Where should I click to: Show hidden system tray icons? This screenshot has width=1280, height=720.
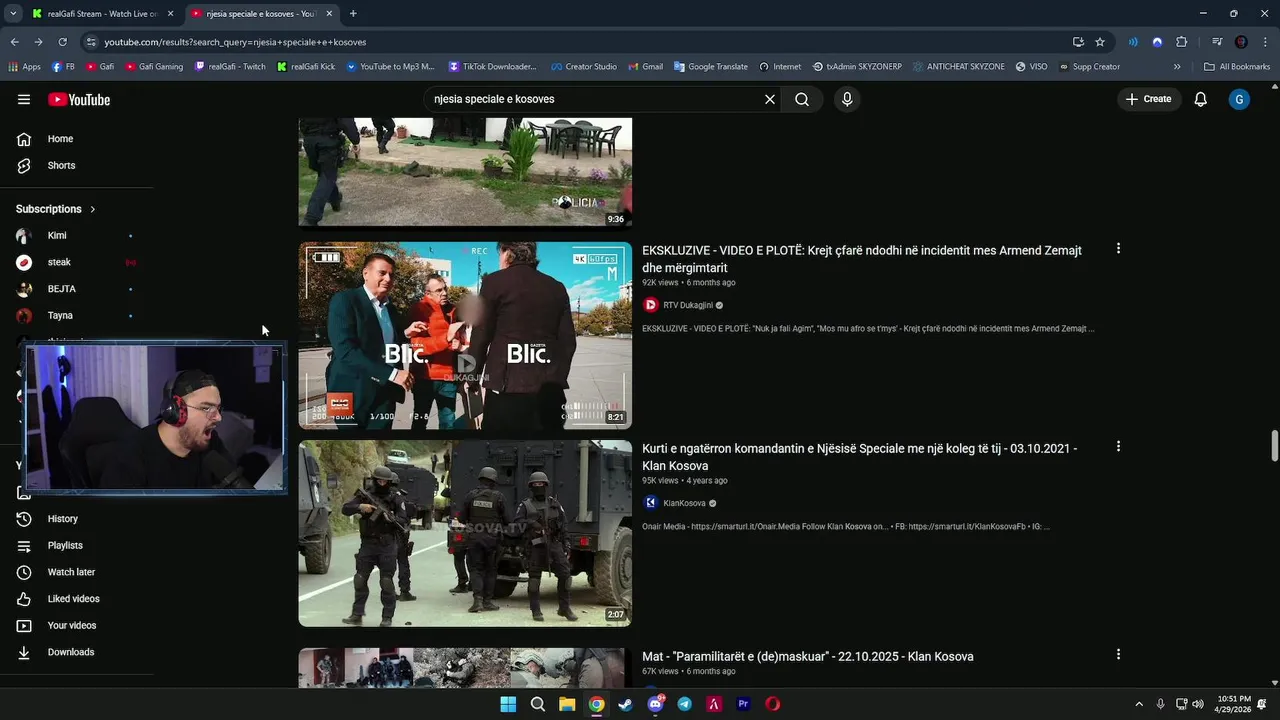click(1139, 704)
